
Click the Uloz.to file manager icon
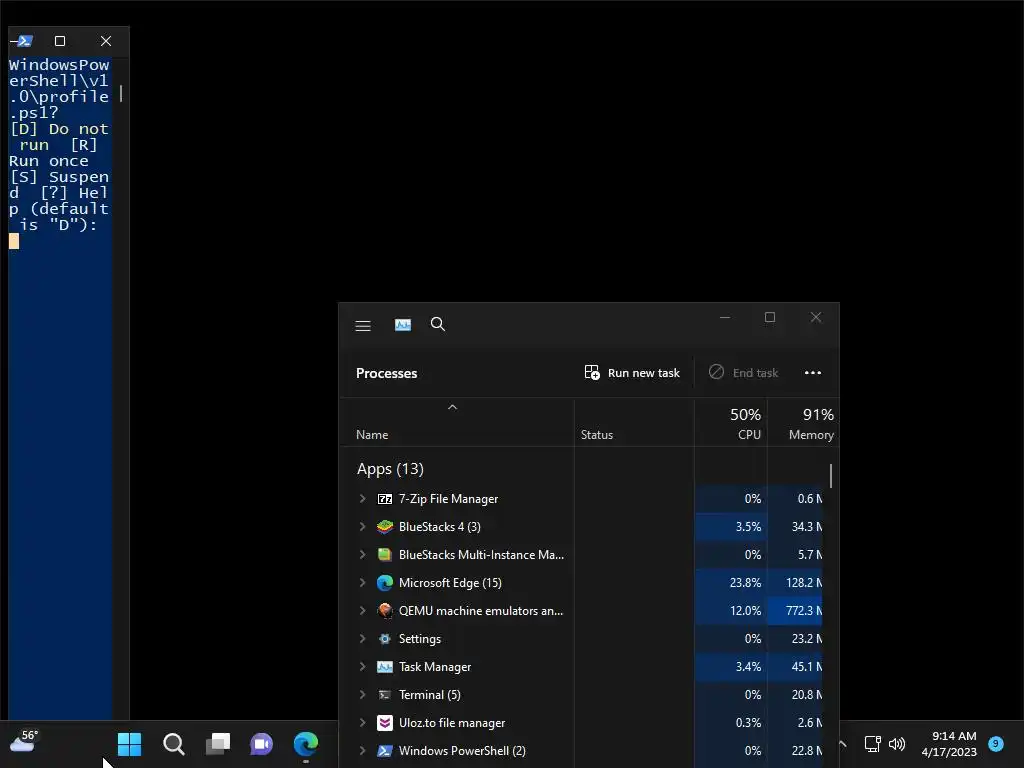[x=385, y=723]
